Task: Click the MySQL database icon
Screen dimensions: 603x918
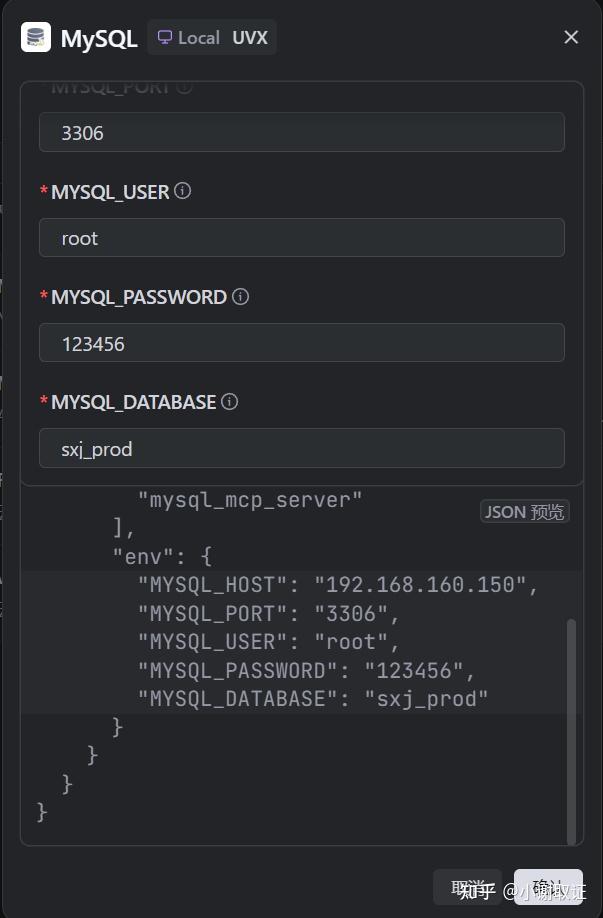Action: point(35,36)
